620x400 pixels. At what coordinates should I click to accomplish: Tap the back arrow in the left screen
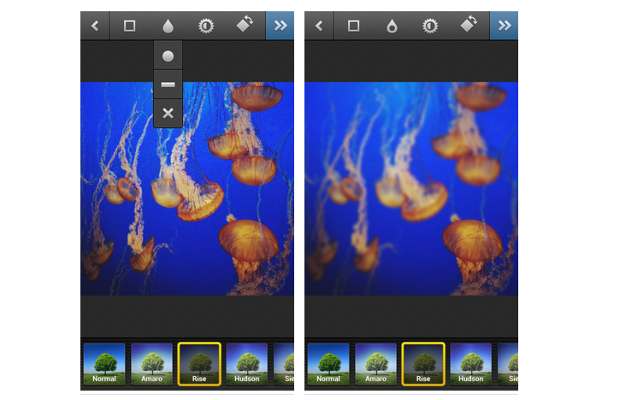click(x=95, y=26)
